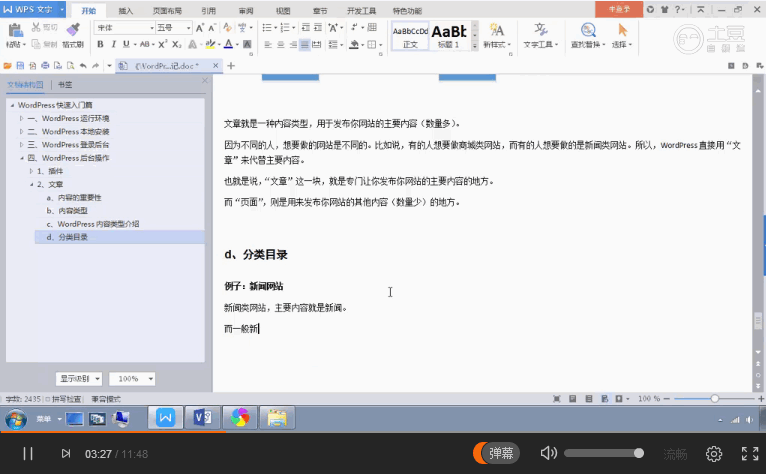Image resolution: width=766 pixels, height=474 pixels.
Task: Open the 显示级别 dropdown
Action: tap(79, 379)
